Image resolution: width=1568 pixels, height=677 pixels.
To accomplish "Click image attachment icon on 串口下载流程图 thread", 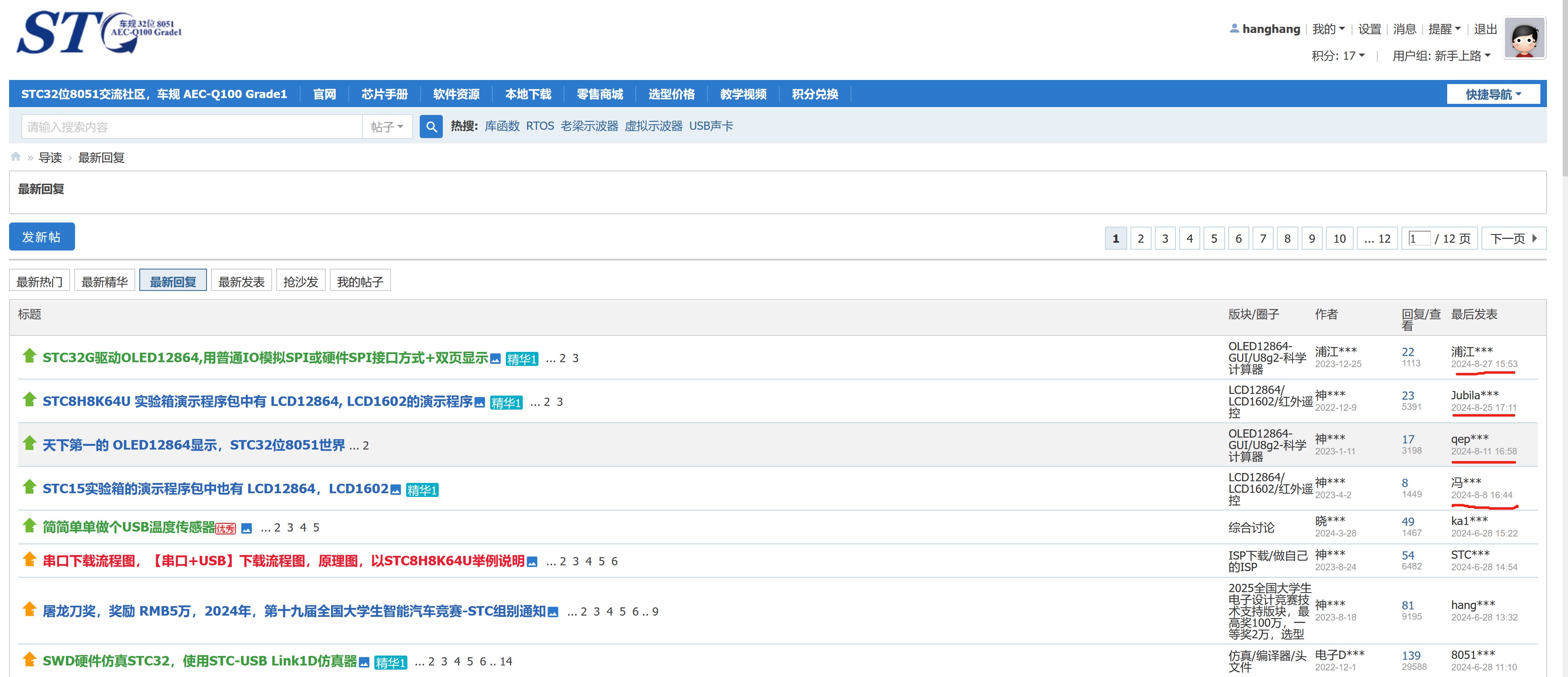I will tap(532, 562).
